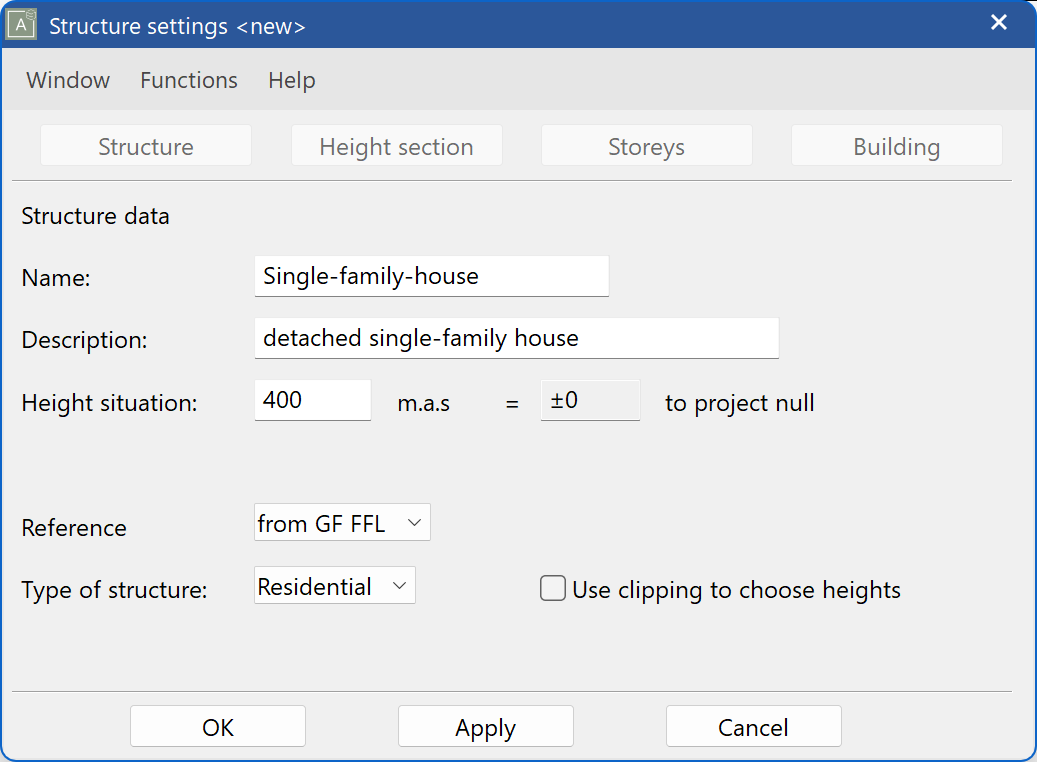Open the Window menu
This screenshot has width=1037, height=762.
point(67,80)
